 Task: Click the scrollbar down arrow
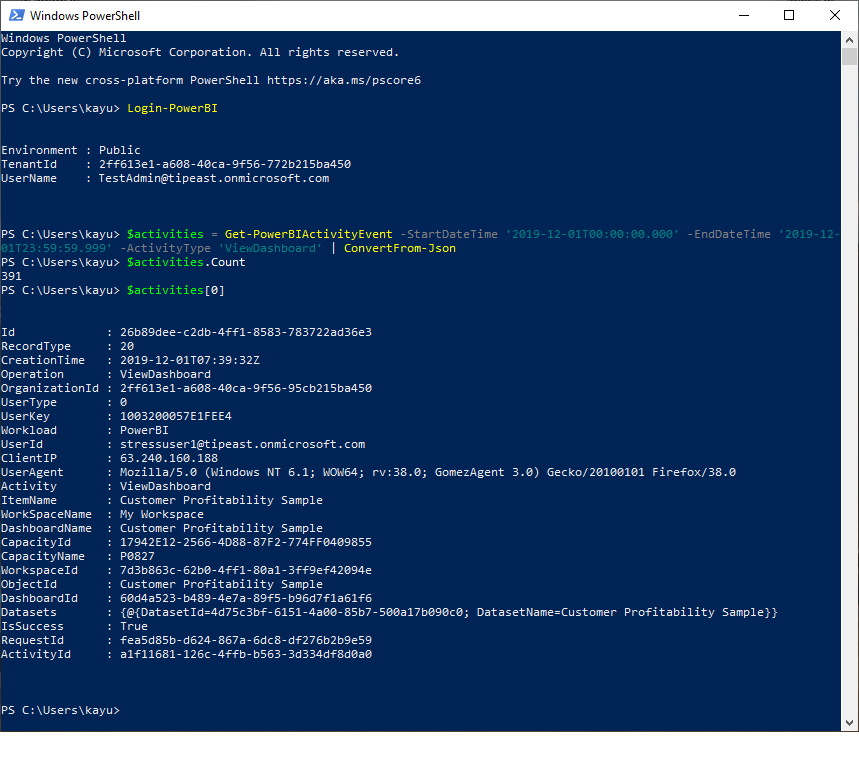click(849, 723)
